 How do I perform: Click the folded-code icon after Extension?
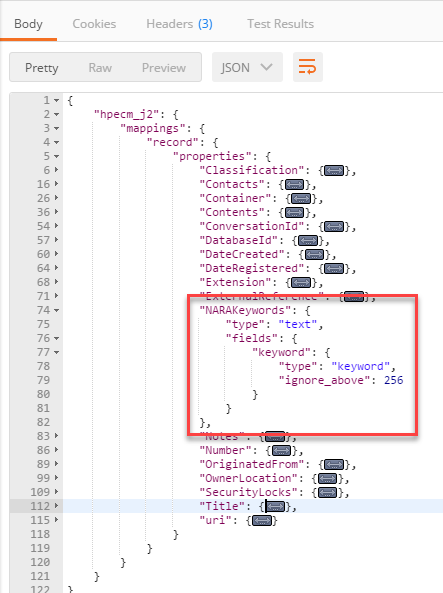301,283
